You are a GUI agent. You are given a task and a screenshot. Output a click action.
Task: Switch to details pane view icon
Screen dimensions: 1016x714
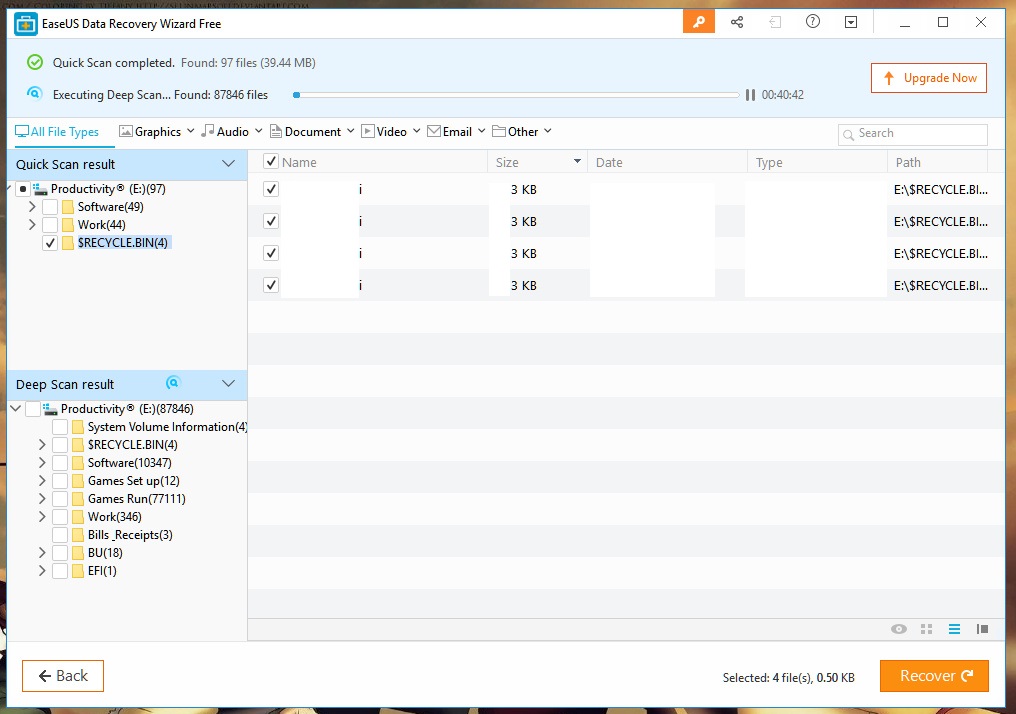(982, 628)
